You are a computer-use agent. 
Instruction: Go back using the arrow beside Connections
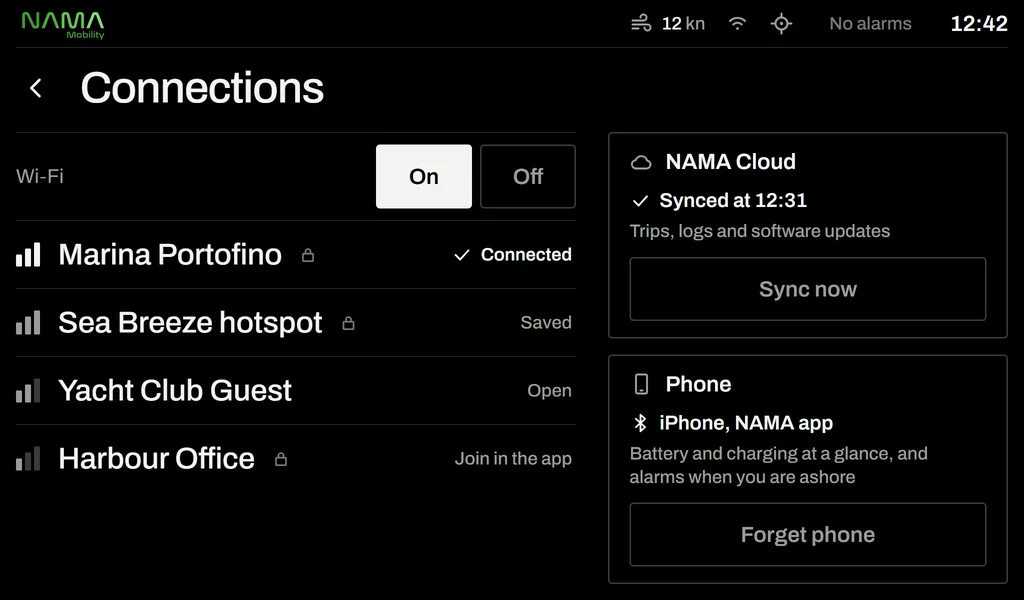pos(36,88)
